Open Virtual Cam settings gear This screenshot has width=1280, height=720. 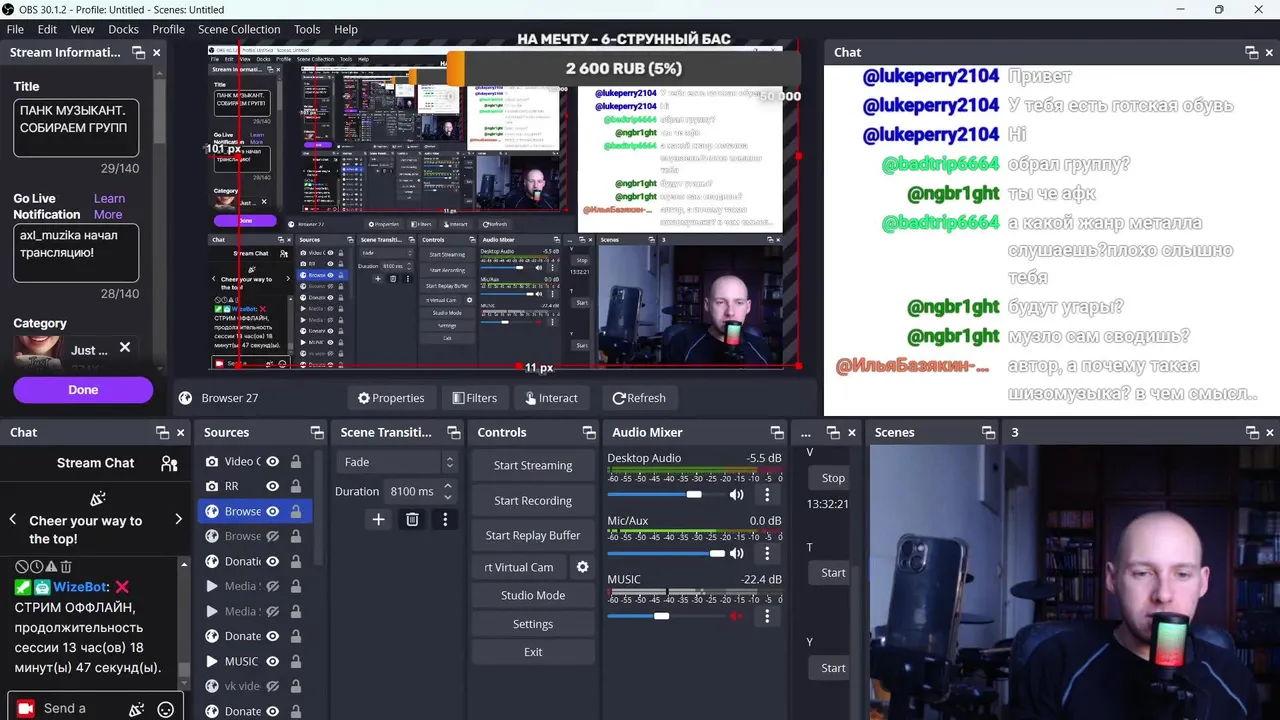(x=582, y=567)
